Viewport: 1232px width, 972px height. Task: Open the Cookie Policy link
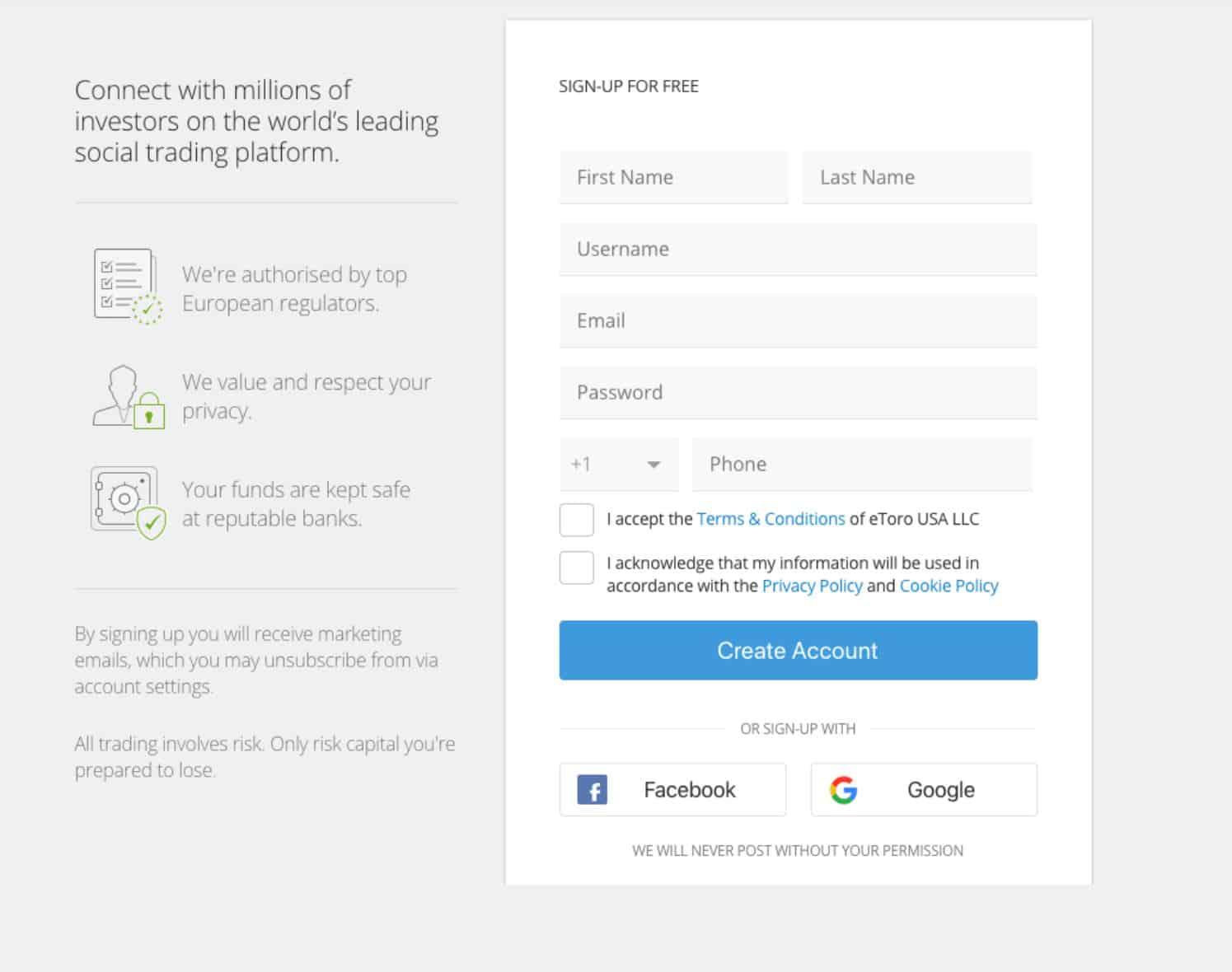(949, 586)
